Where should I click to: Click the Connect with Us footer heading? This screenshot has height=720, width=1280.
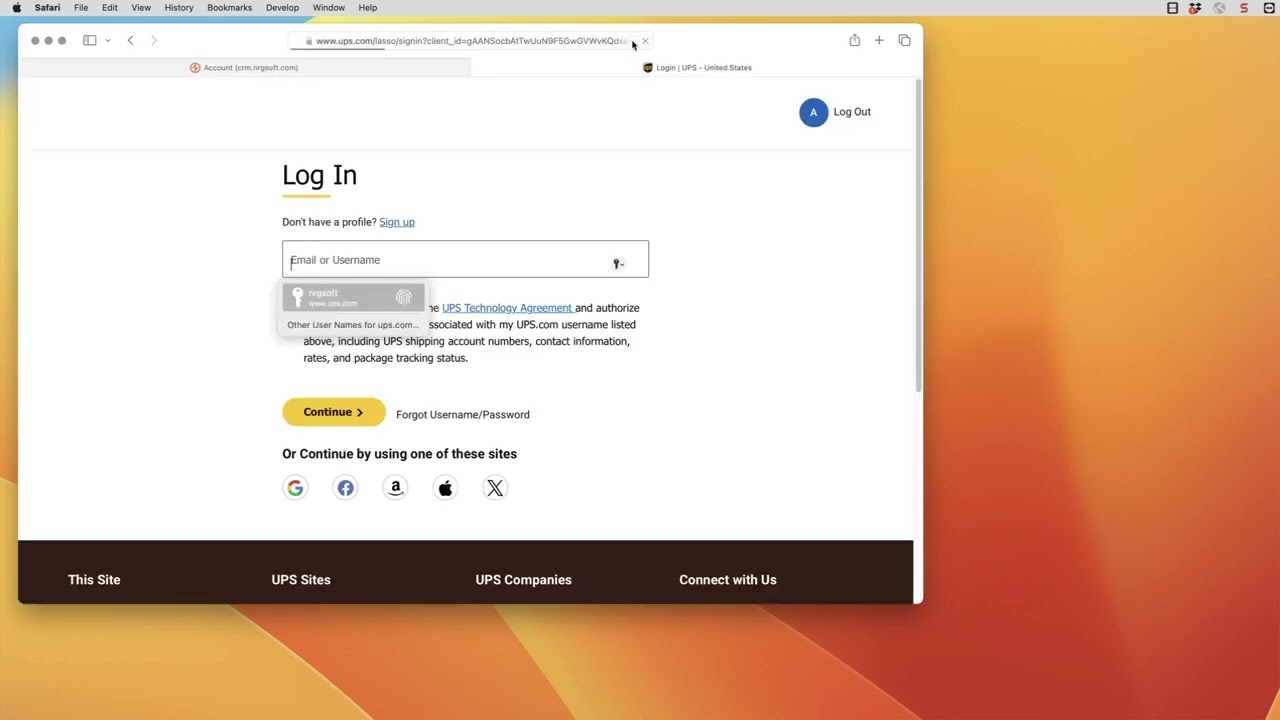pyautogui.click(x=728, y=580)
